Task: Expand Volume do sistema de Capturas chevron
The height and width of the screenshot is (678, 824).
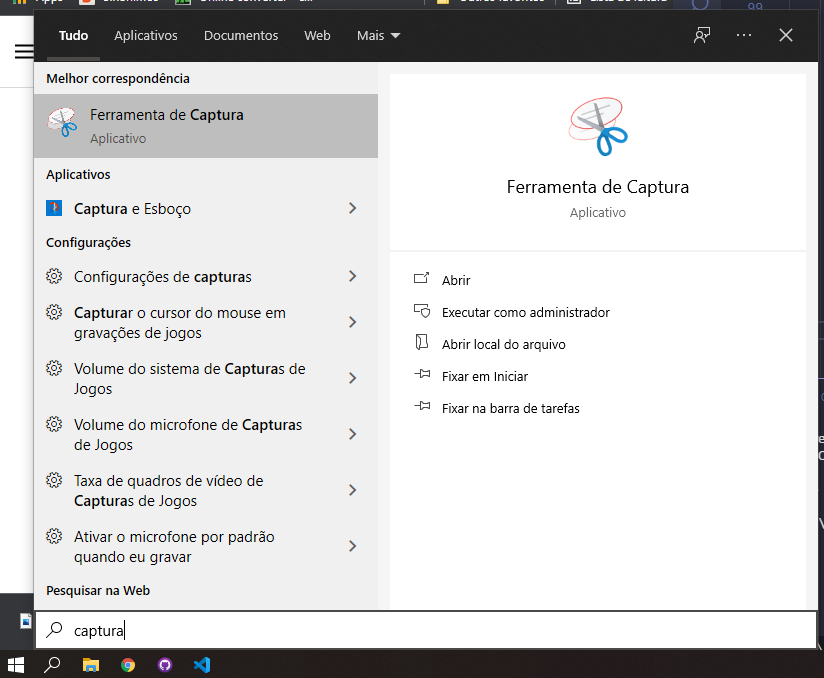Action: point(353,378)
